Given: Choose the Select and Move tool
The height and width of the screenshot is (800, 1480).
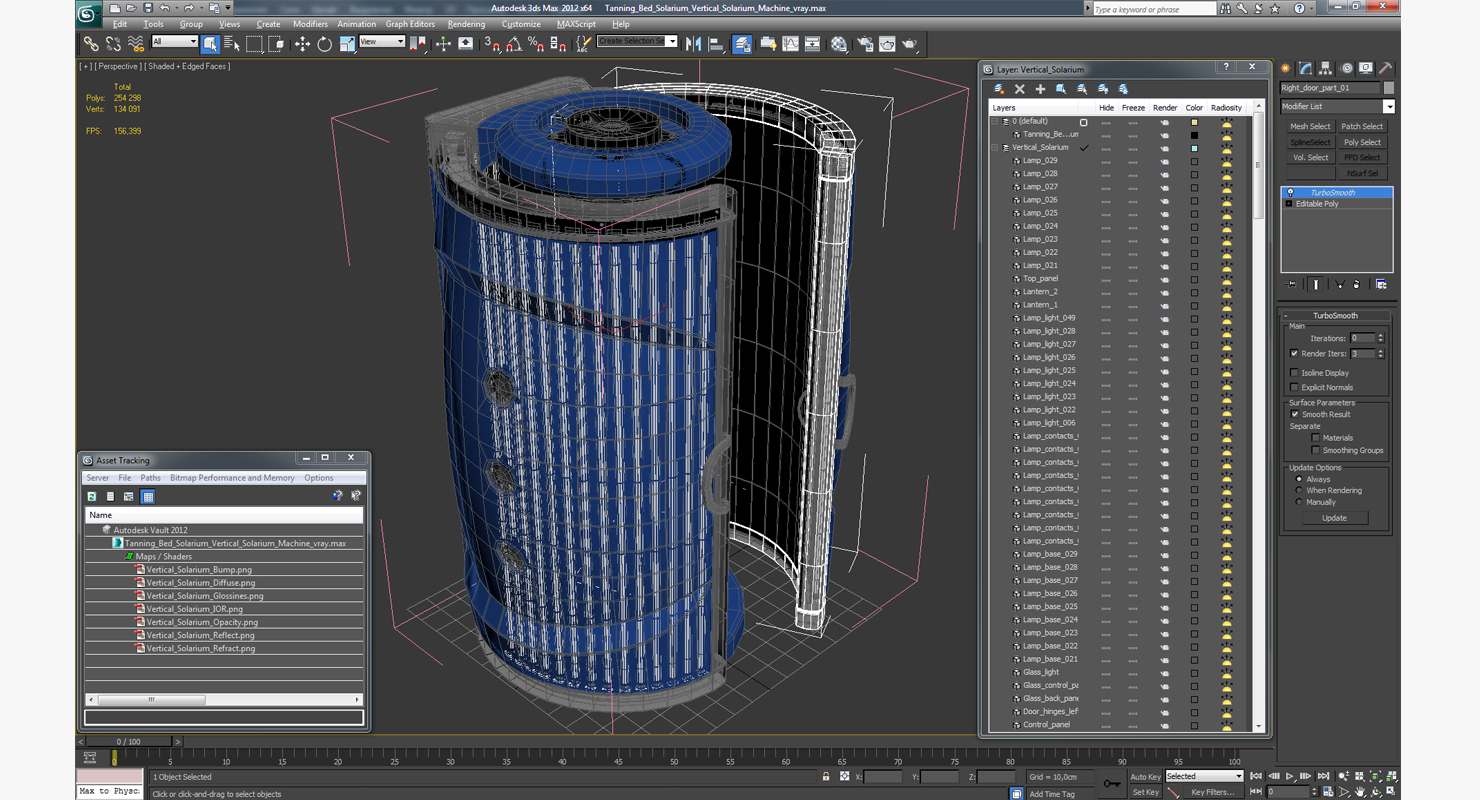Looking at the screenshot, I should [302, 44].
